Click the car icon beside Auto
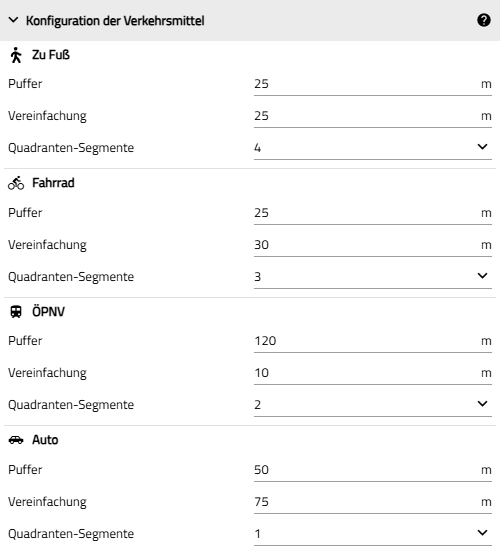 click(16, 440)
